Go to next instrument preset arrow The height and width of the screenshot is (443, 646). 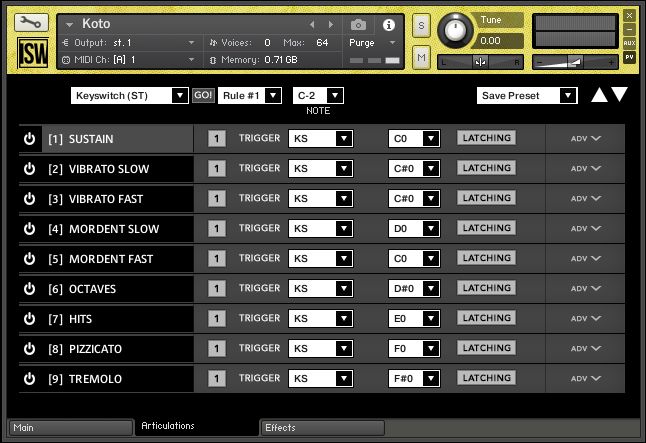tap(330, 25)
